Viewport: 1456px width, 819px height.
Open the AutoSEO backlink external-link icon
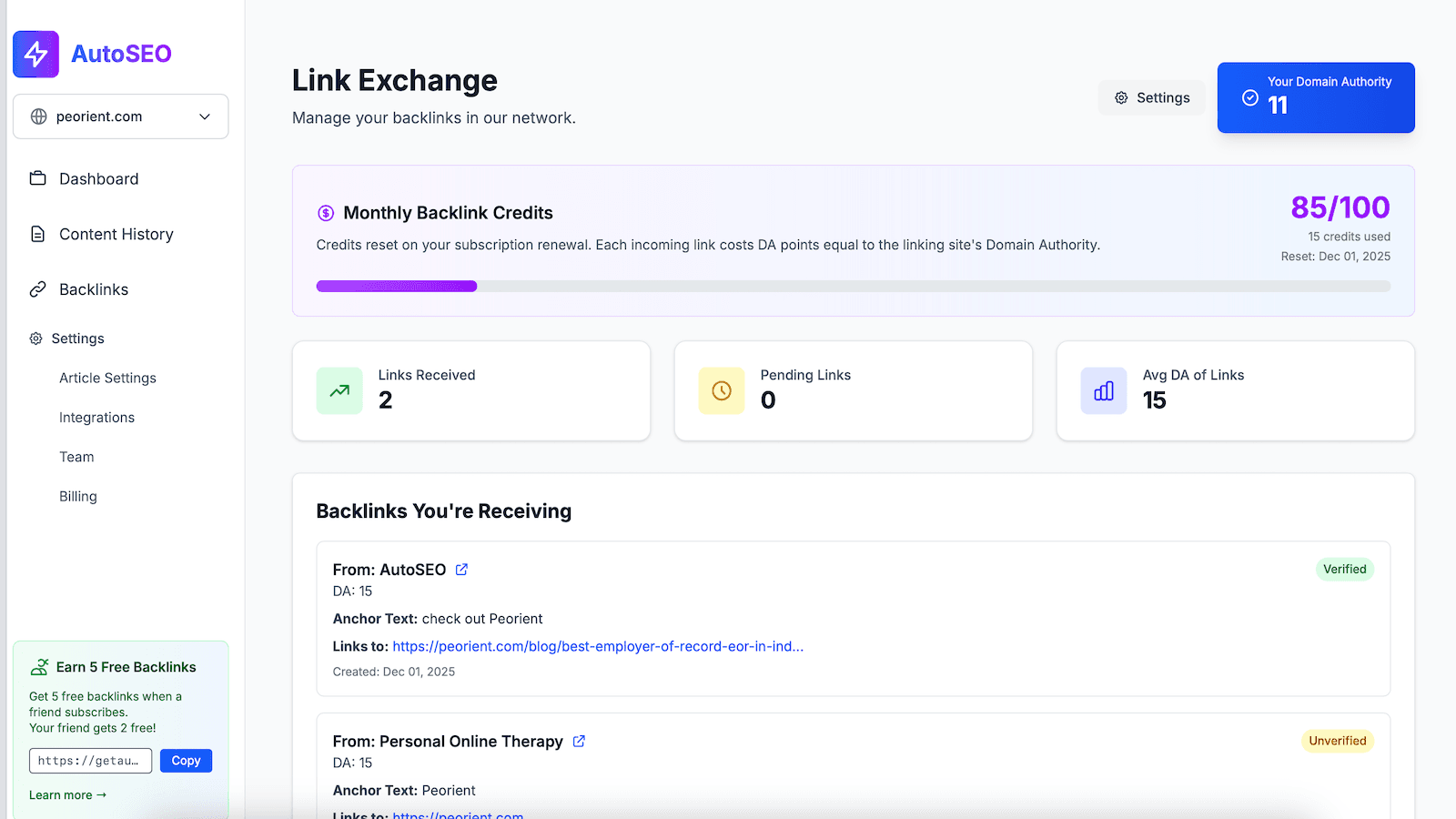pos(461,569)
